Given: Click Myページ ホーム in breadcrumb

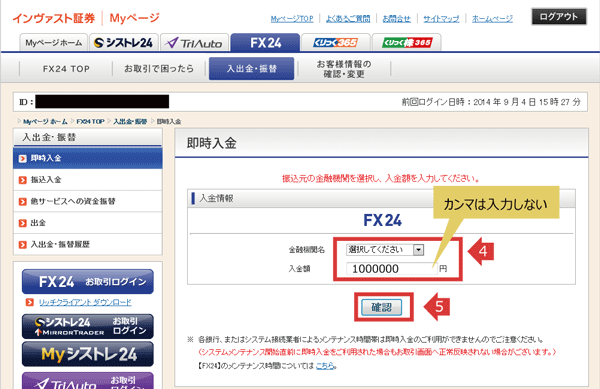Looking at the screenshot, I should 45,122.
